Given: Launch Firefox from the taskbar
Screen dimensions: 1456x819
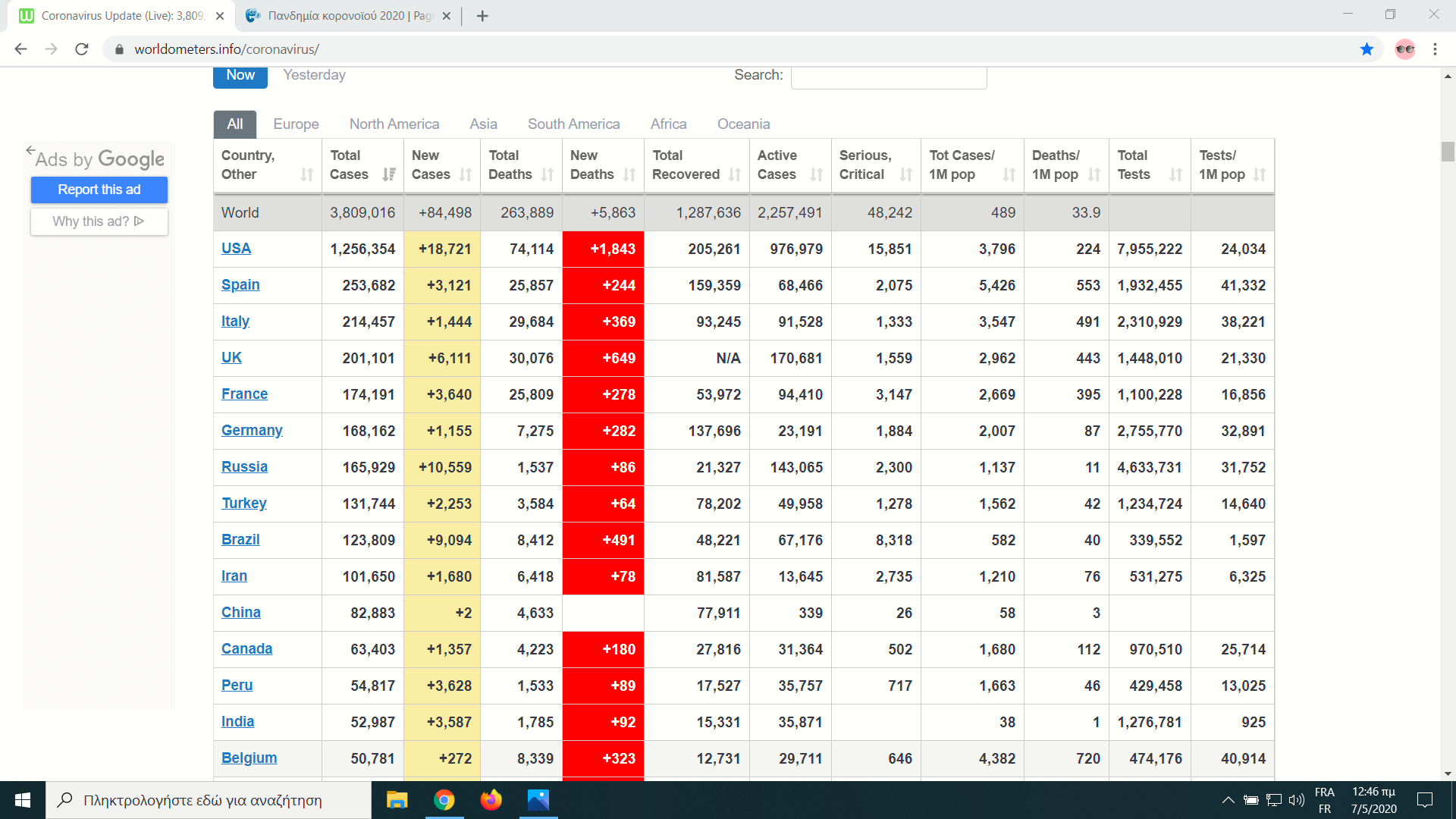Looking at the screenshot, I should [491, 800].
